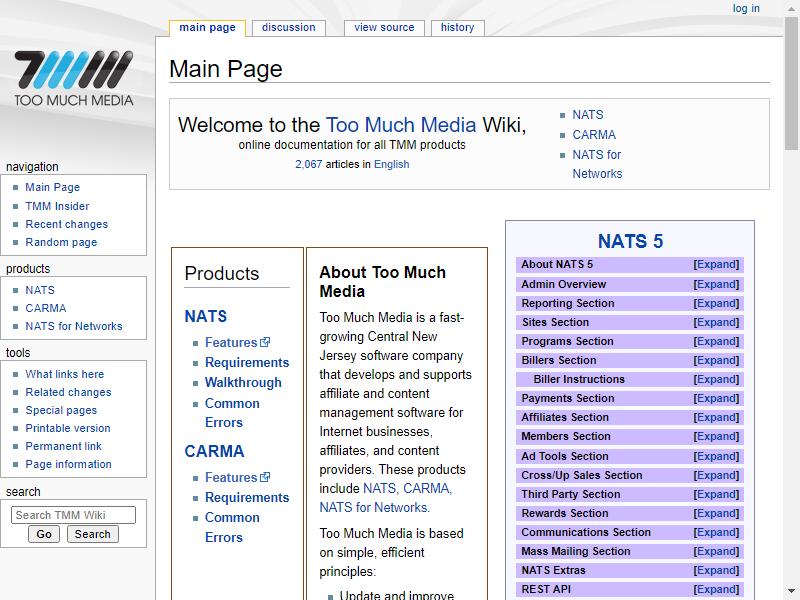Expand the Programs Section row
The image size is (800, 600).
point(716,341)
